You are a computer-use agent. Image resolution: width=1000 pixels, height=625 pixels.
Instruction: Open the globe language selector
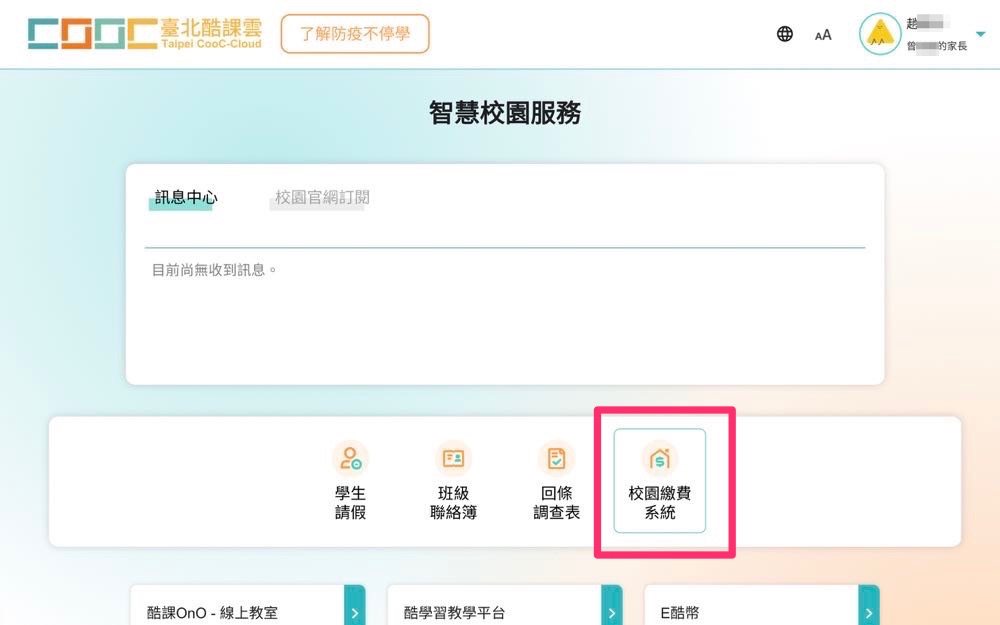click(x=785, y=34)
